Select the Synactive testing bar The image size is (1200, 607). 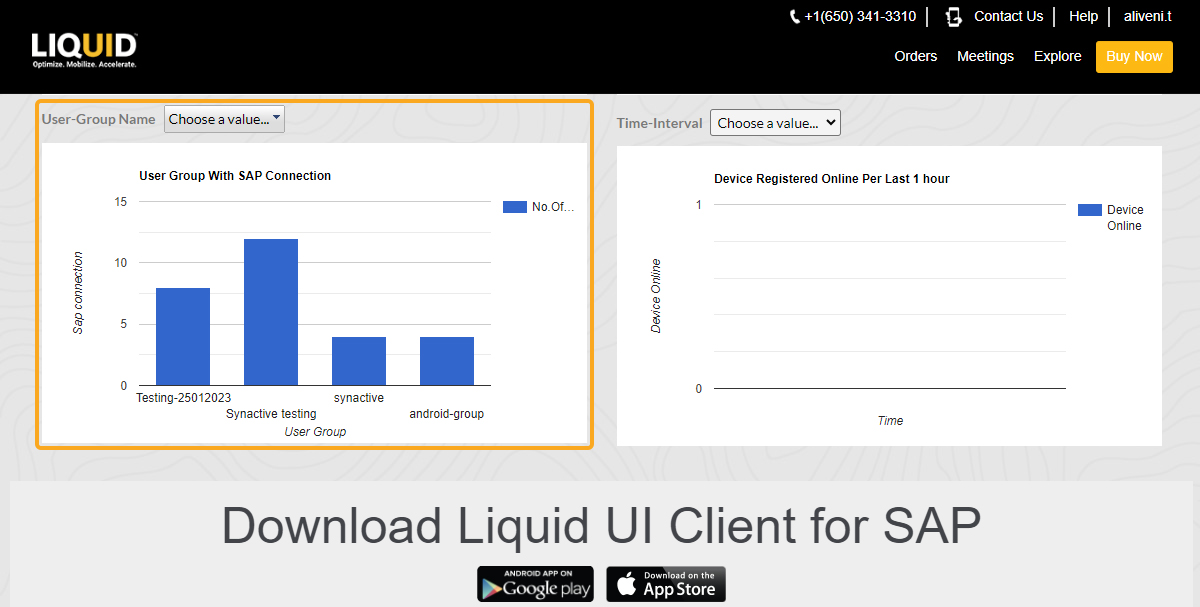[271, 313]
